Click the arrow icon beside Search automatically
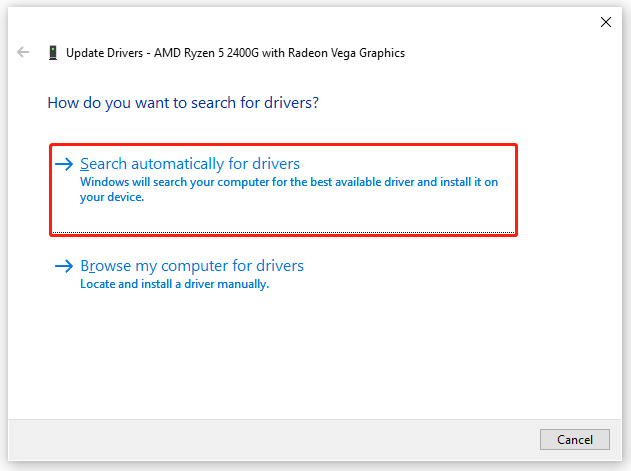The width and height of the screenshot is (631, 471). coord(64,164)
